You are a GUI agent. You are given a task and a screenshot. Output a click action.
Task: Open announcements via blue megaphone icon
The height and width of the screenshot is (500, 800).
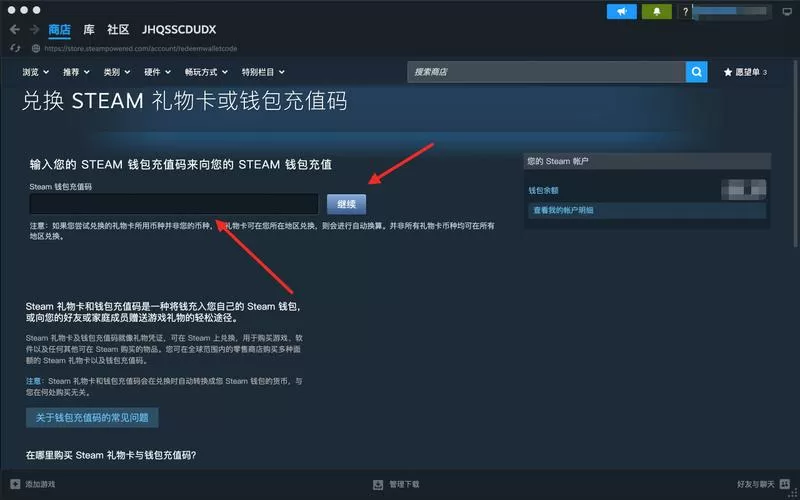pyautogui.click(x=621, y=11)
